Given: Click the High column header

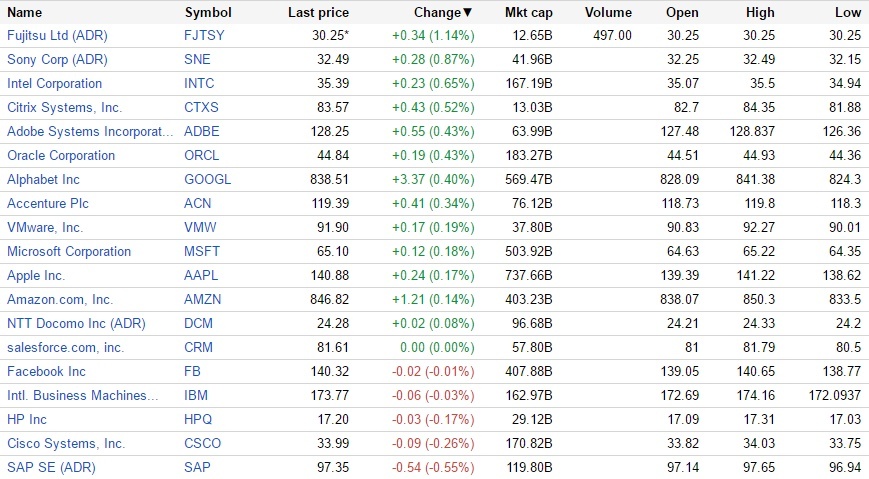Looking at the screenshot, I should point(760,13).
